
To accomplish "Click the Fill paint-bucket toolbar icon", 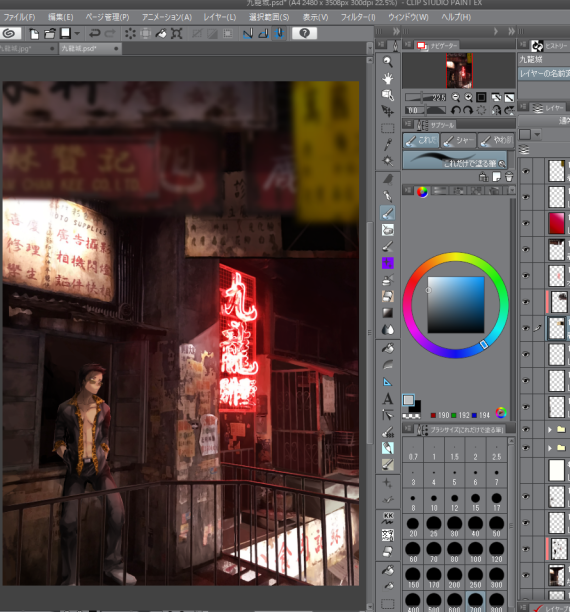I will click(x=161, y=34).
